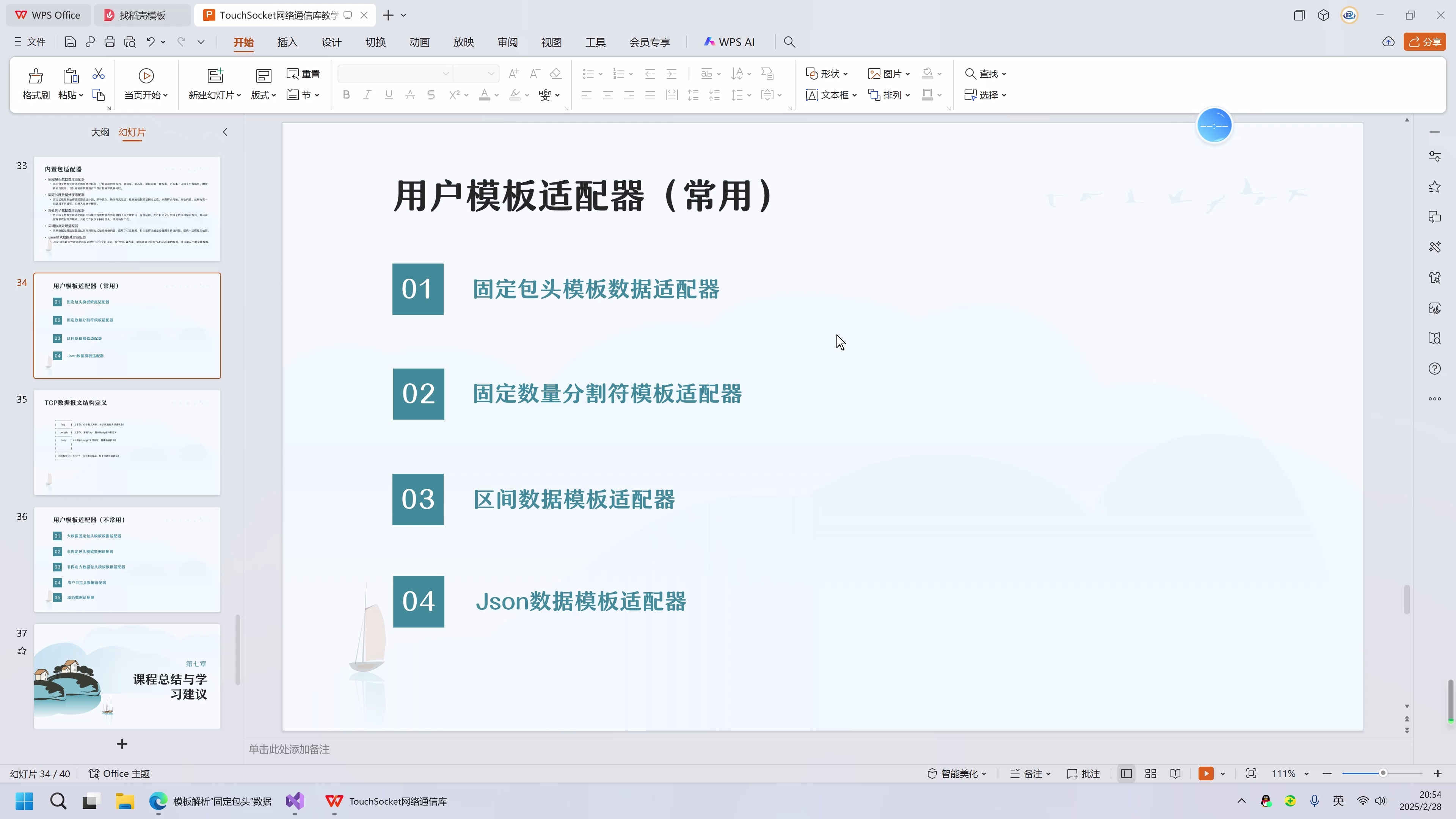The image size is (1456, 819).
Task: Toggle italic formatting
Action: 367,95
